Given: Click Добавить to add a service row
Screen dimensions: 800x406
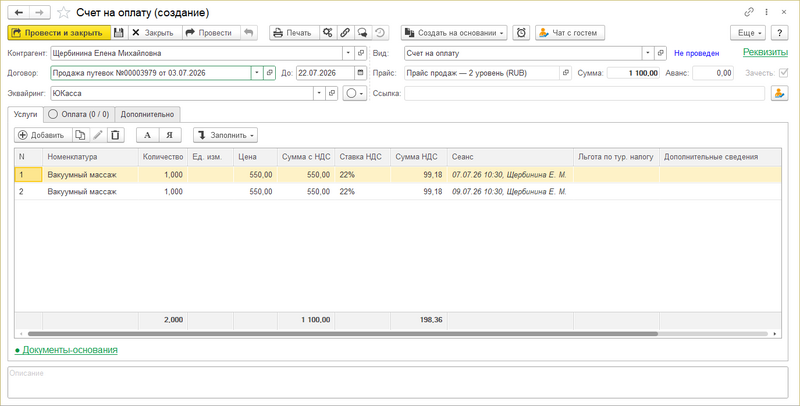Looking at the screenshot, I should click(43, 135).
